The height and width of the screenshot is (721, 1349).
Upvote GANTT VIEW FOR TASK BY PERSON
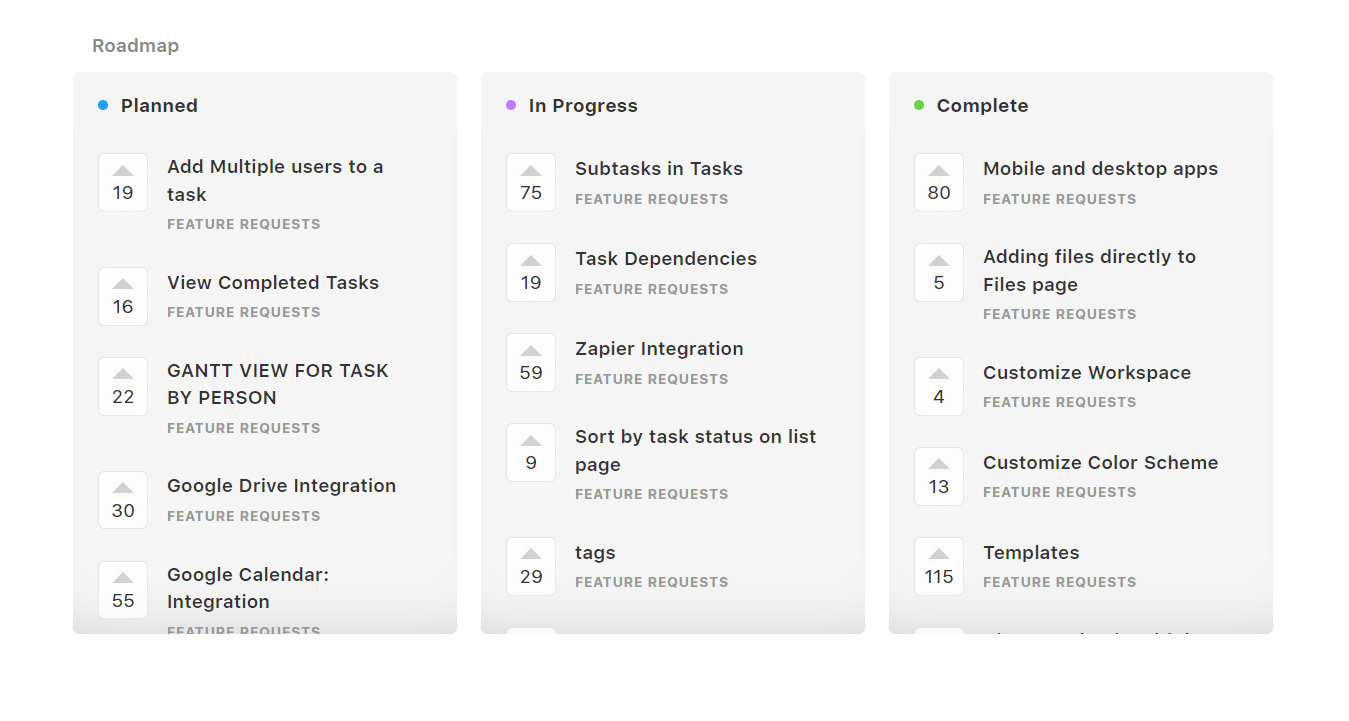click(123, 386)
